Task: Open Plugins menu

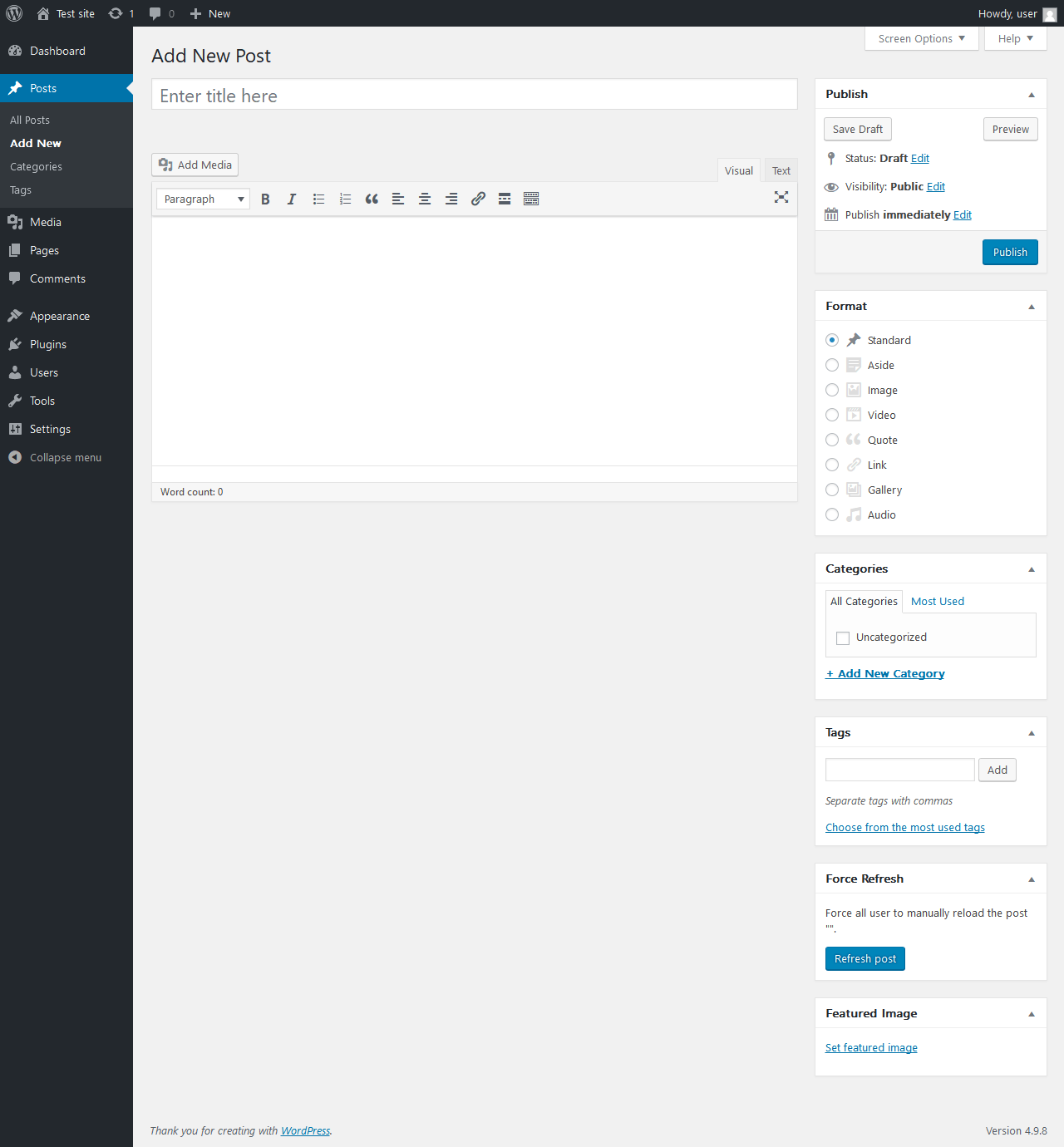Action: pyautogui.click(x=66, y=344)
